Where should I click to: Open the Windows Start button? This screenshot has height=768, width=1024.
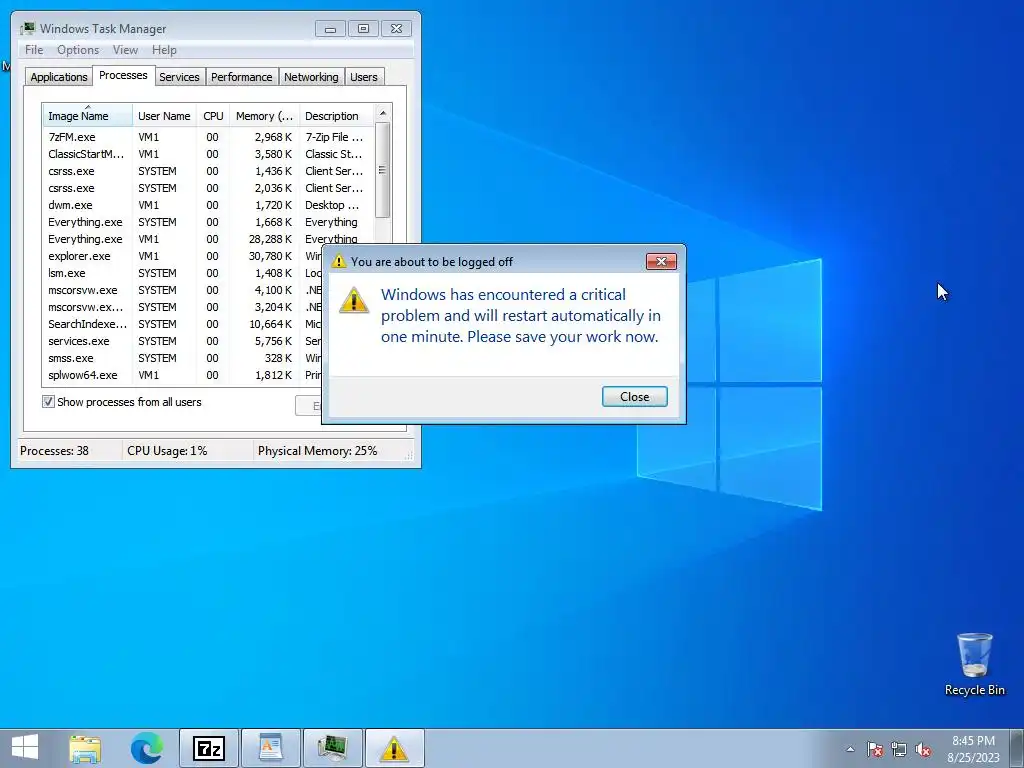tap(25, 748)
